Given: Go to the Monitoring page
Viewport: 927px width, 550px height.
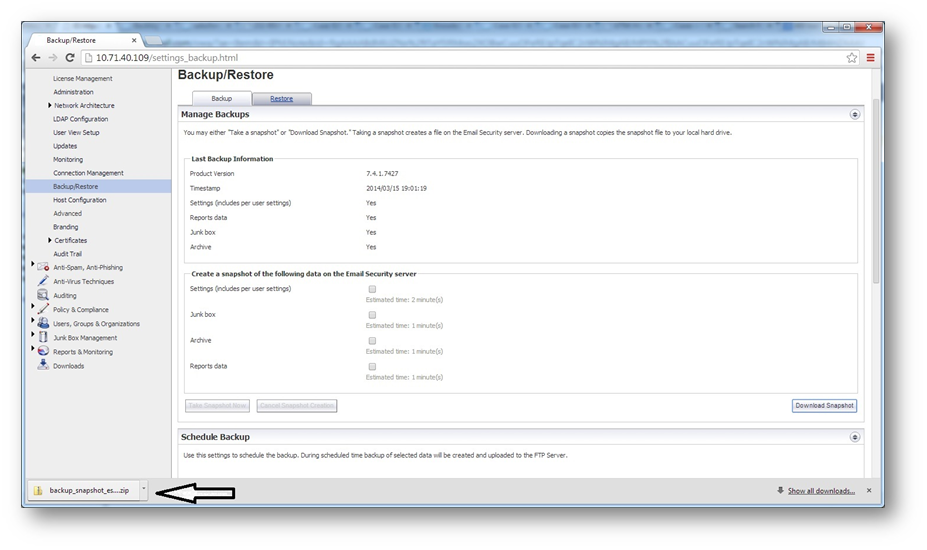Looking at the screenshot, I should pyautogui.click(x=68, y=160).
